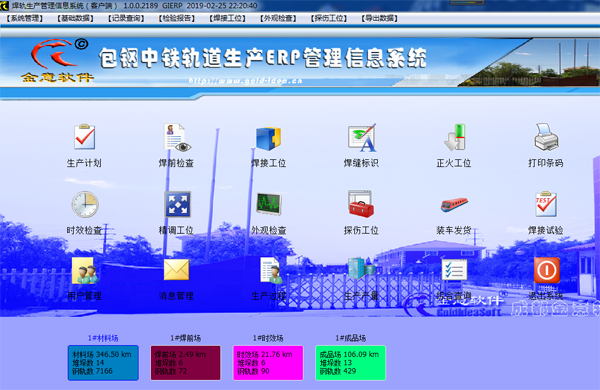Select the blue 材料场 346.50 km status box
Screen dimensions: 600x390
click(103, 363)
